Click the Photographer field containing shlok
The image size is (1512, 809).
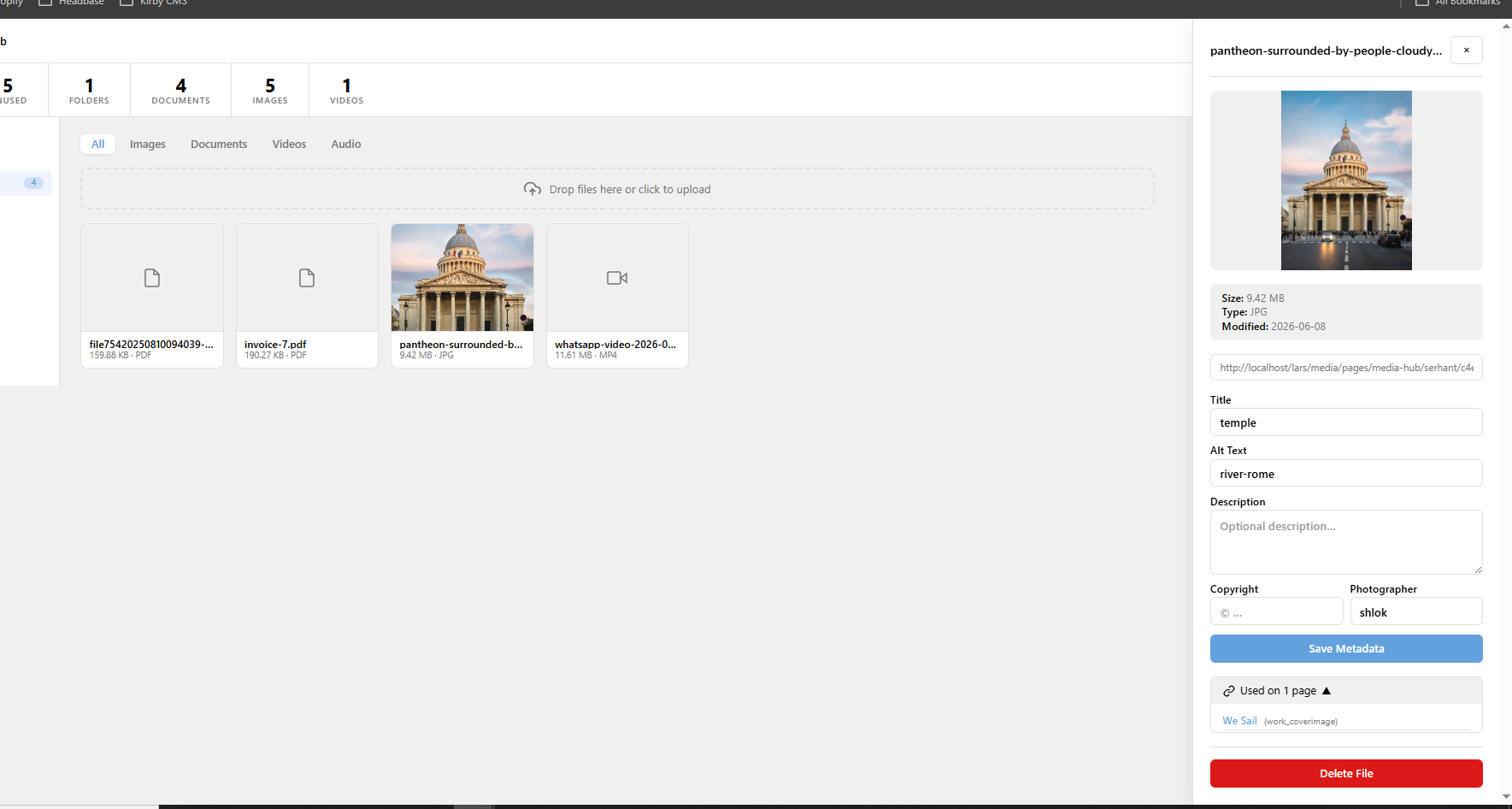[1416, 612]
